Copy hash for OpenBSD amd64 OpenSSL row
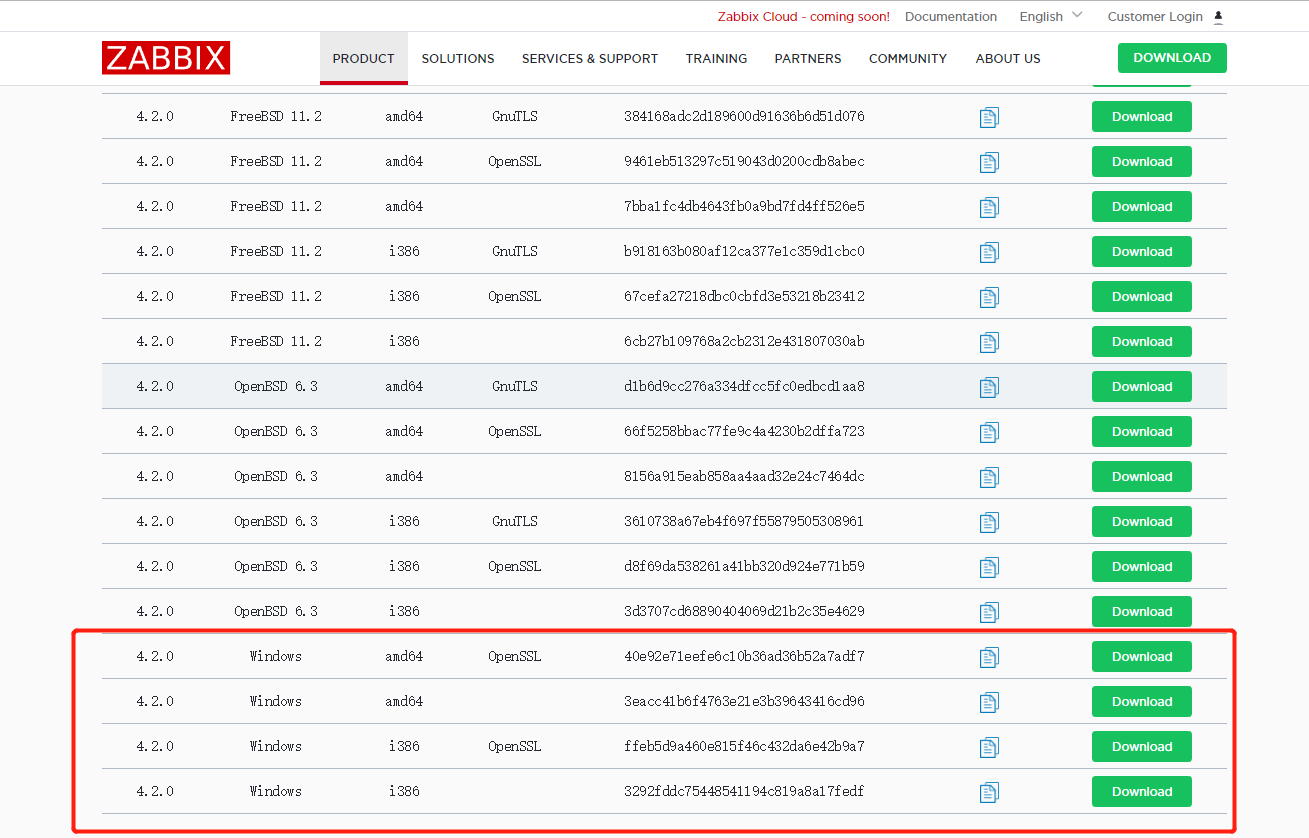This screenshot has width=1309, height=838. click(x=989, y=432)
